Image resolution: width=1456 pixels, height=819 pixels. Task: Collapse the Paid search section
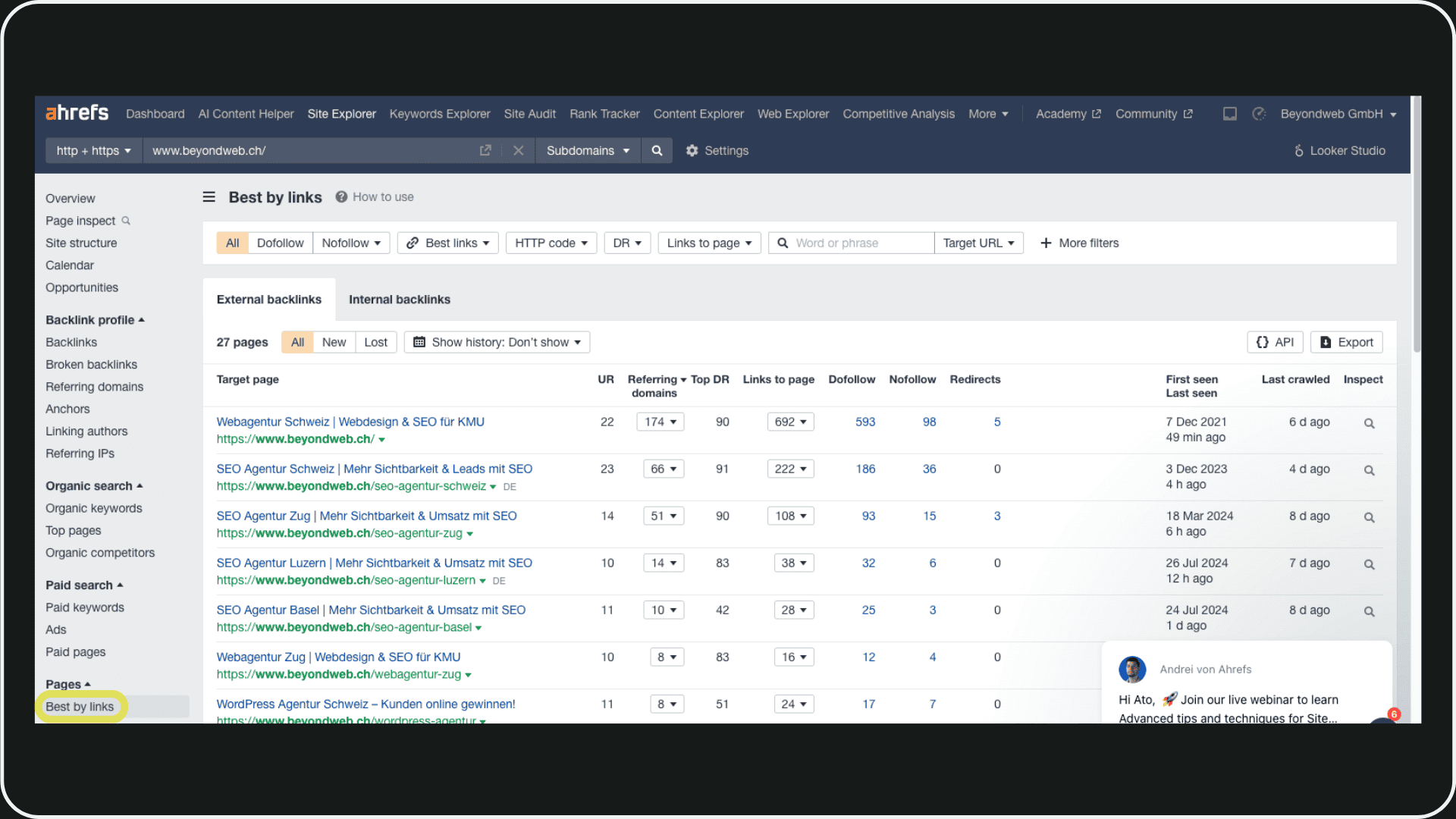point(84,585)
